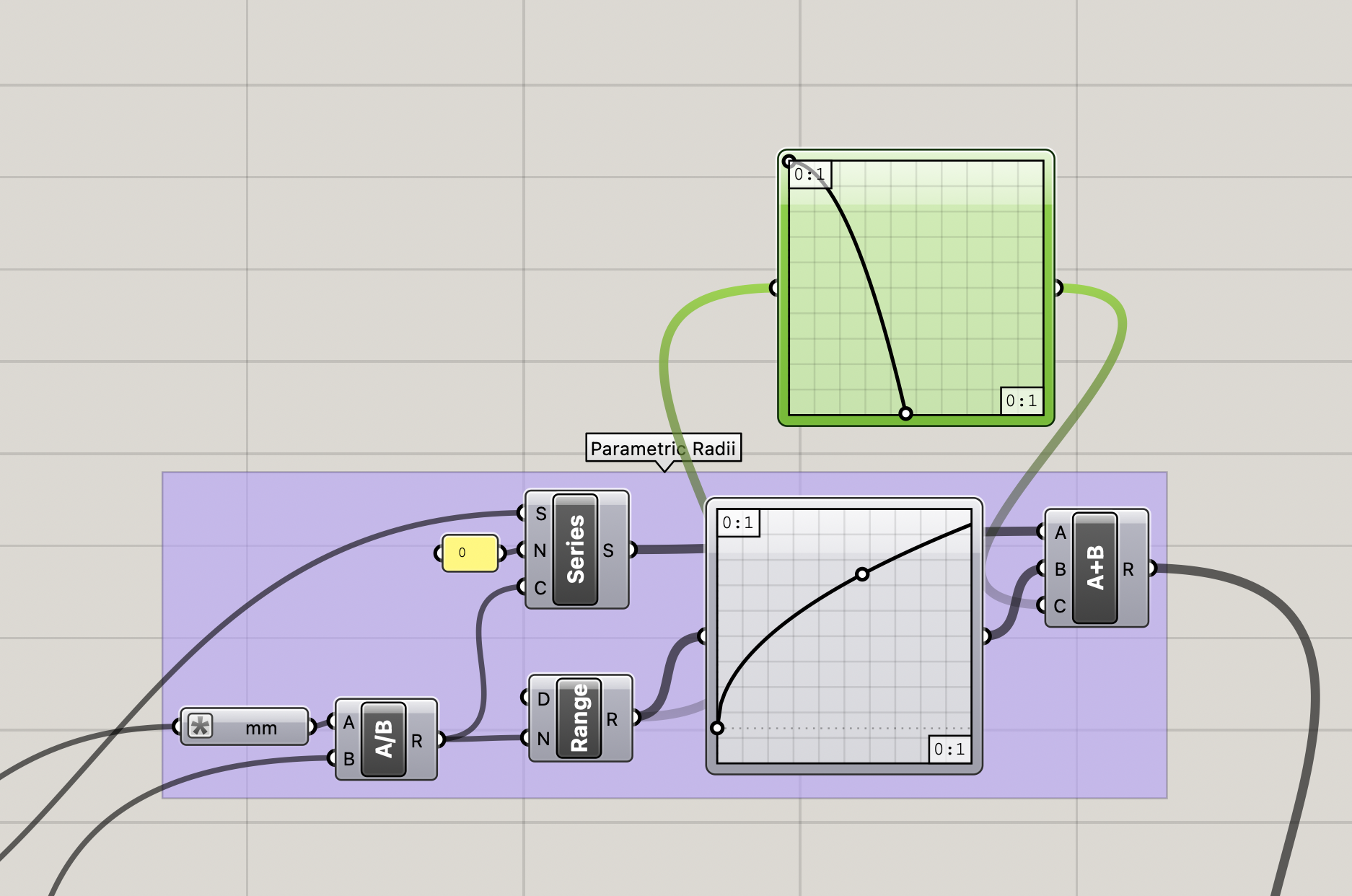
Task: Click the C input on the Series component
Action: coord(540,588)
